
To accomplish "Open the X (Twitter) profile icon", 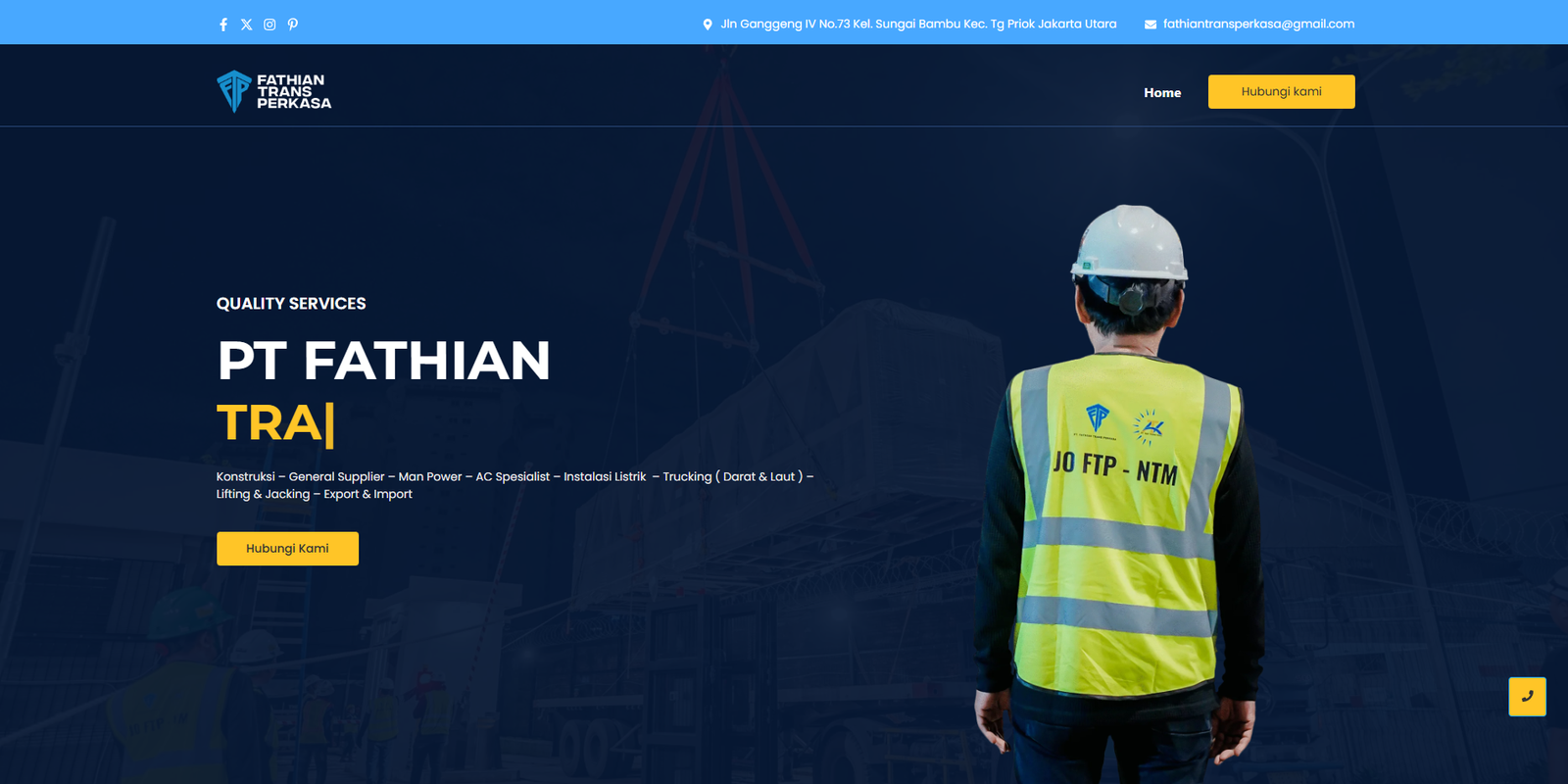I will pos(246,24).
